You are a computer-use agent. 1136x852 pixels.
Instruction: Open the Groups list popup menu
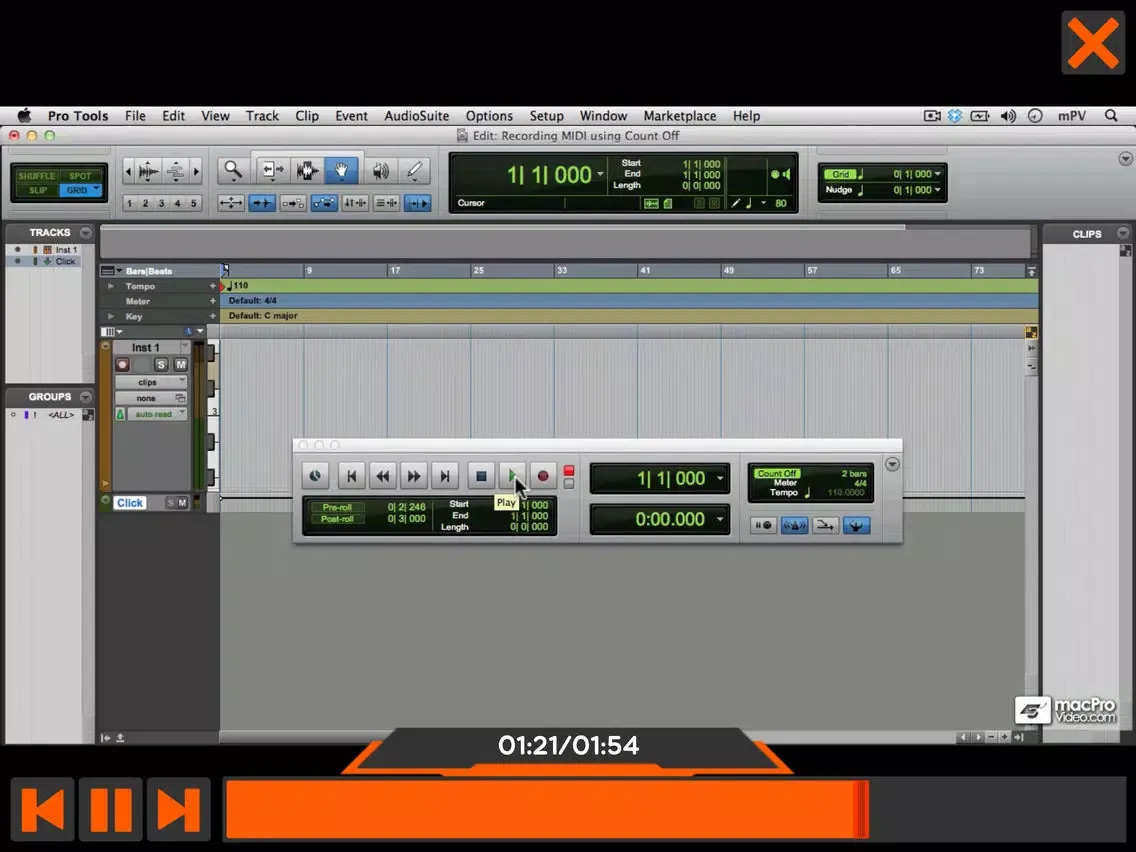point(86,397)
